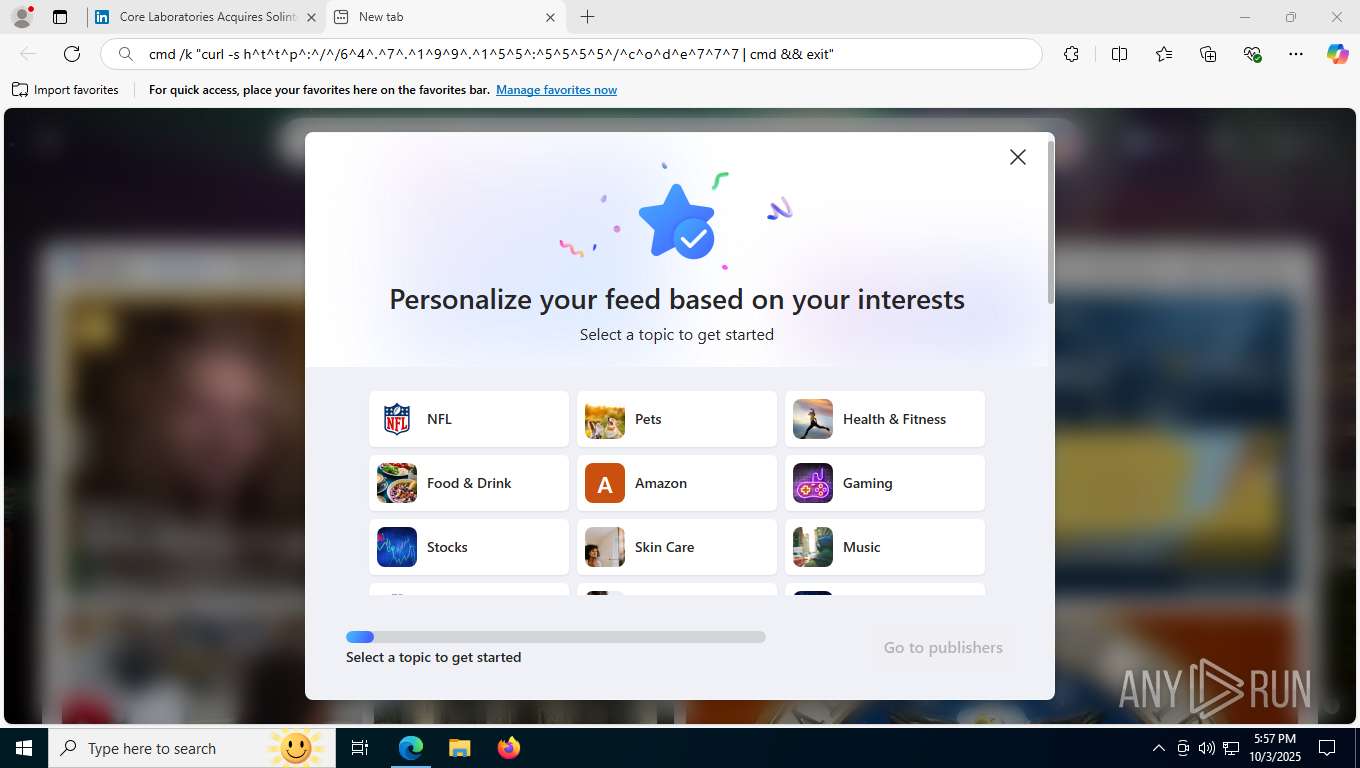Open the Manage favorites now link
Screen dimensions: 1360x768
coord(556,90)
